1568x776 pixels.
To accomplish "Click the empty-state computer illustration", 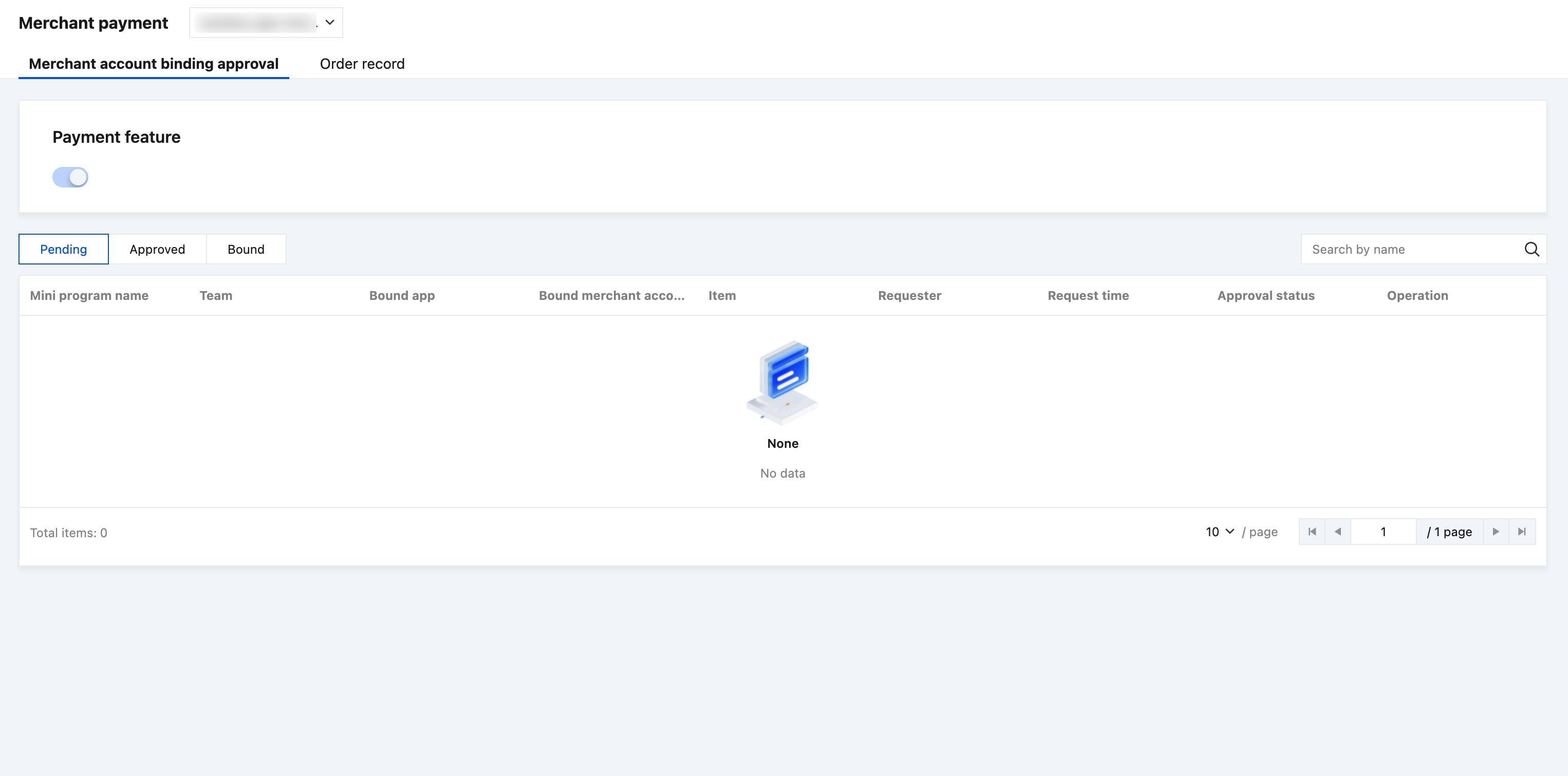I will 782,382.
